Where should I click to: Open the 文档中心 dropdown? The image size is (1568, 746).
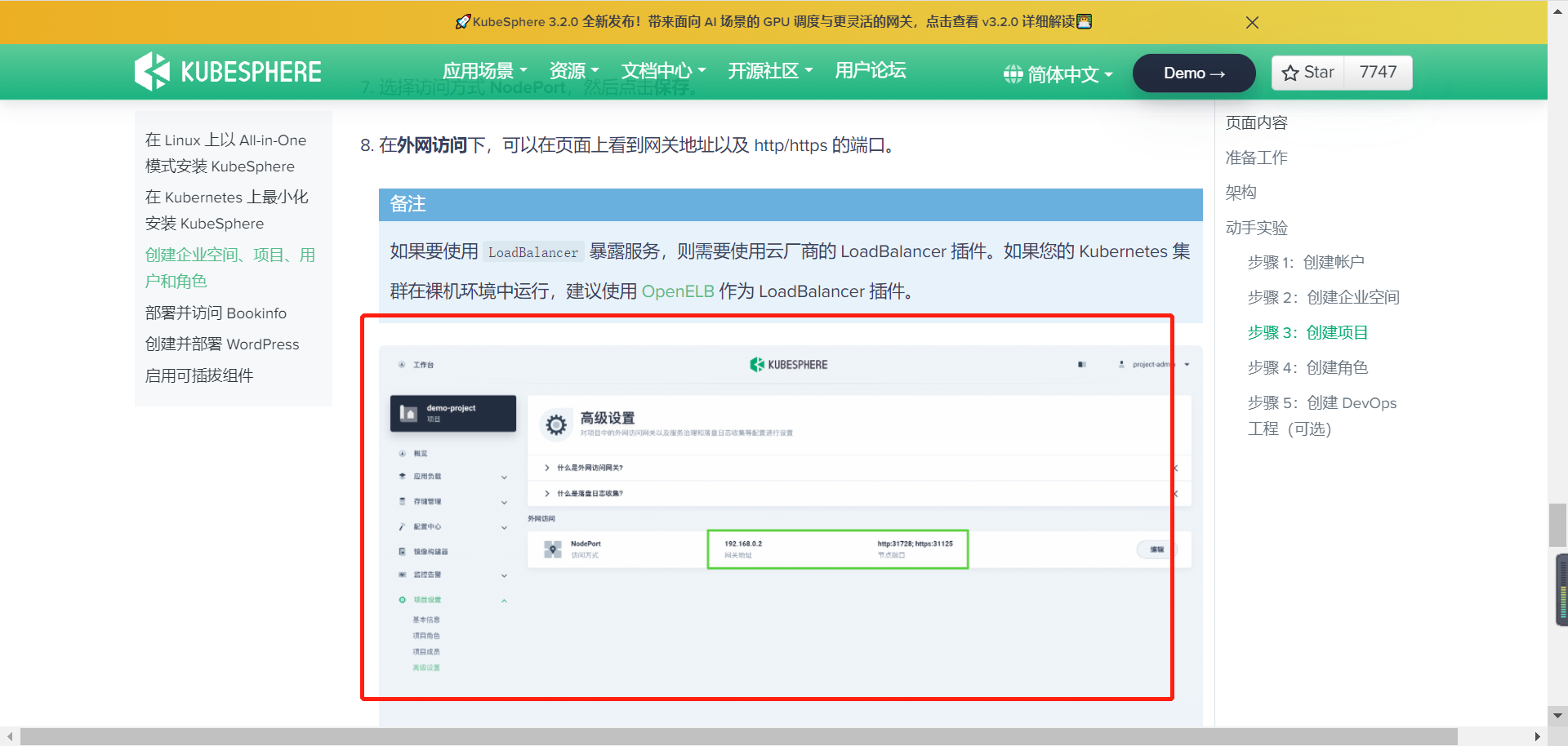click(663, 71)
